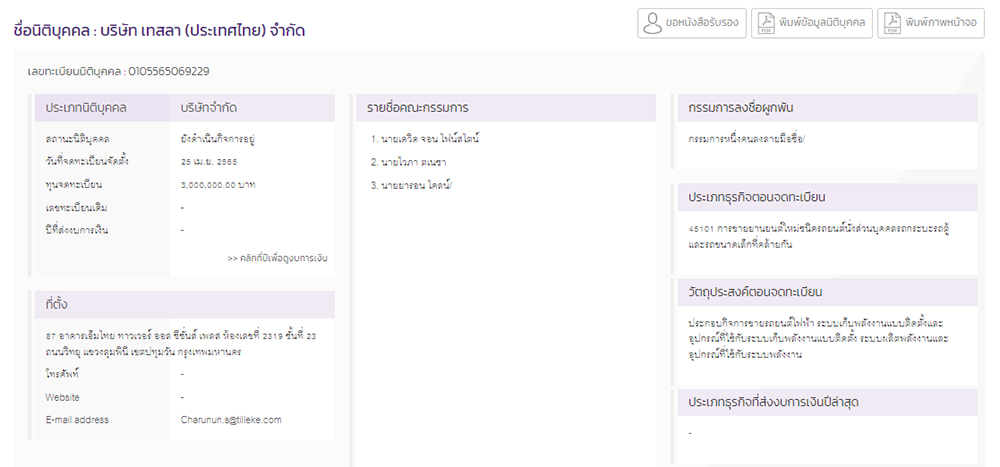Open คลิกที่ปีเพื่อดูงบการเงิน link
This screenshot has width=1000, height=467.
[277, 258]
